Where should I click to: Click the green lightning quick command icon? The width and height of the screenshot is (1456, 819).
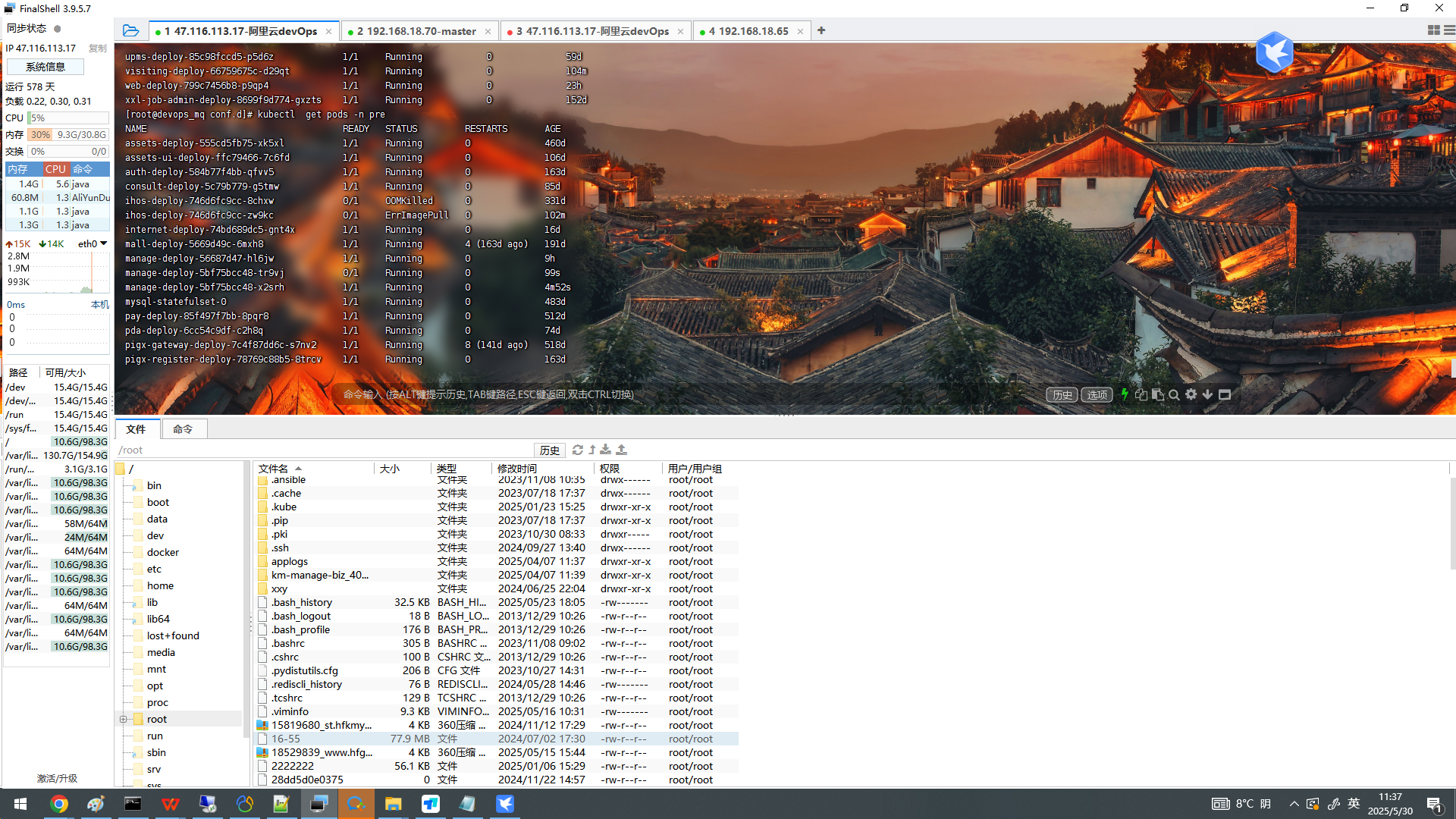coord(1125,394)
